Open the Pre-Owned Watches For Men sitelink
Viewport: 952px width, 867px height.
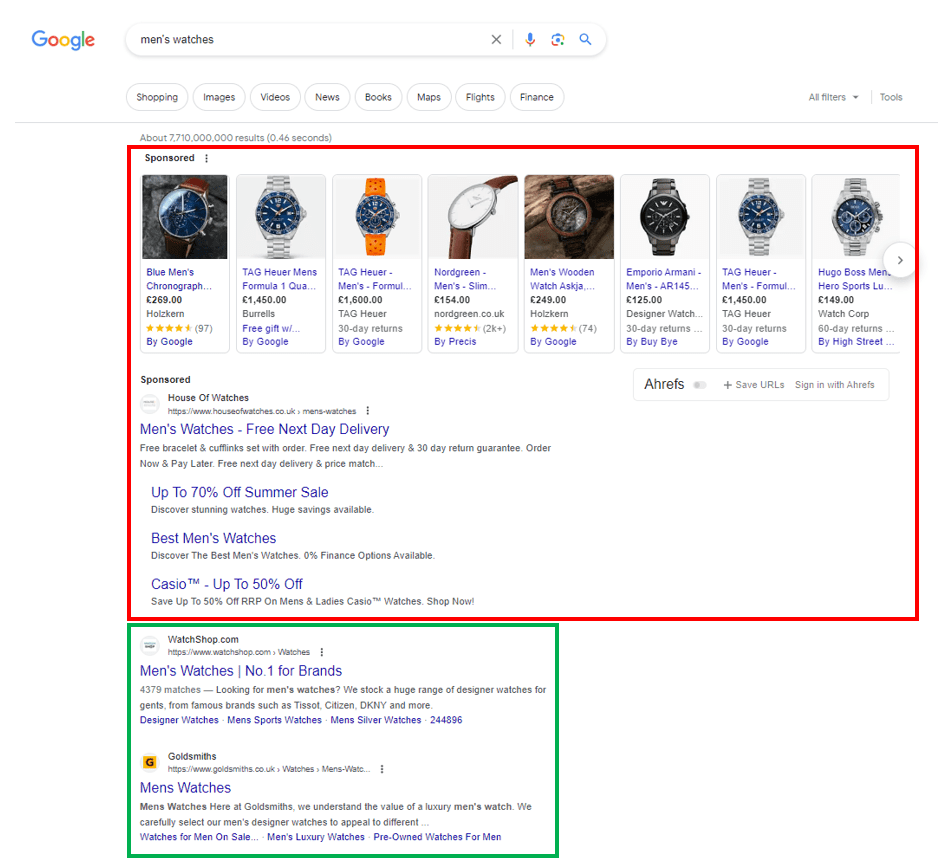point(437,837)
